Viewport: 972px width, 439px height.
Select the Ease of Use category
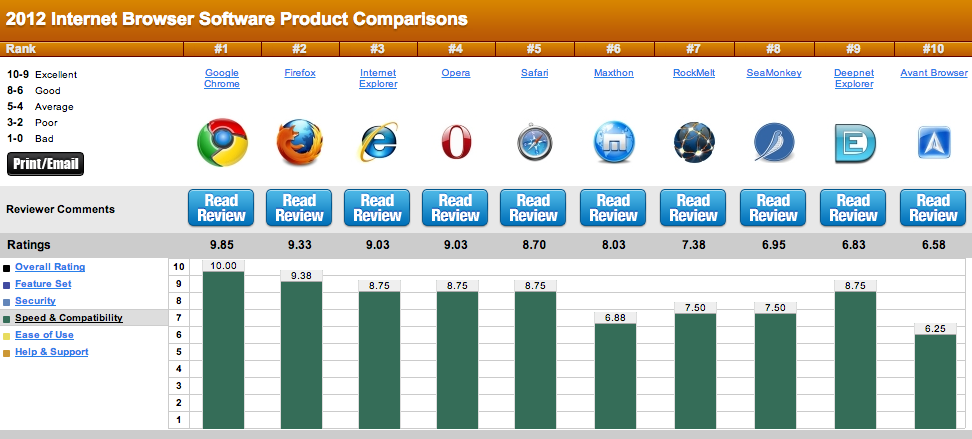(45, 335)
